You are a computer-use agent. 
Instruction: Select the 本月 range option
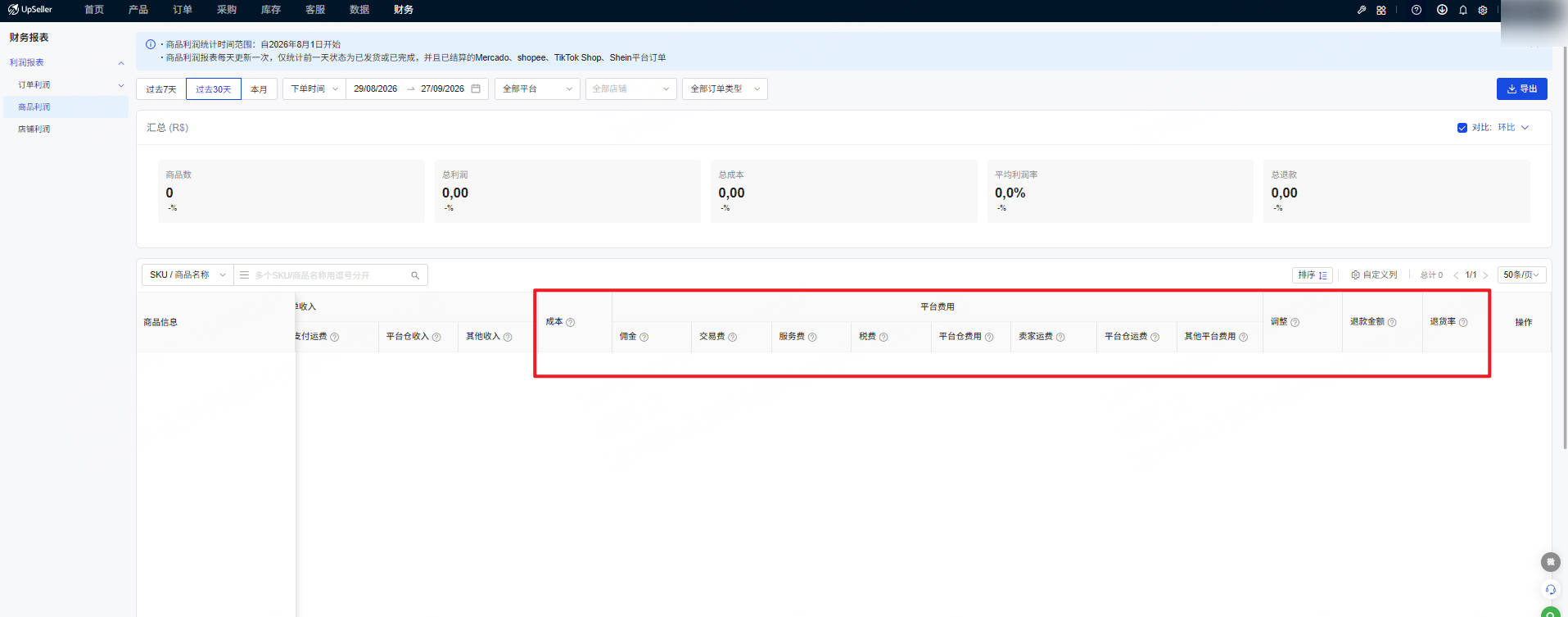click(x=260, y=89)
